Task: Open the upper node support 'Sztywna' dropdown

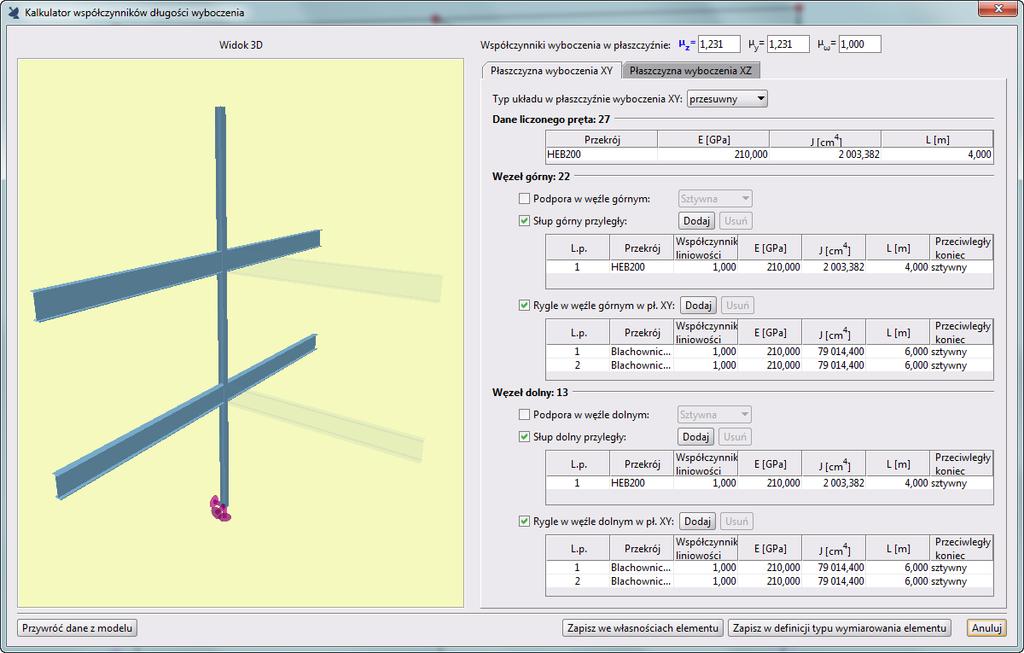Action: [x=714, y=199]
